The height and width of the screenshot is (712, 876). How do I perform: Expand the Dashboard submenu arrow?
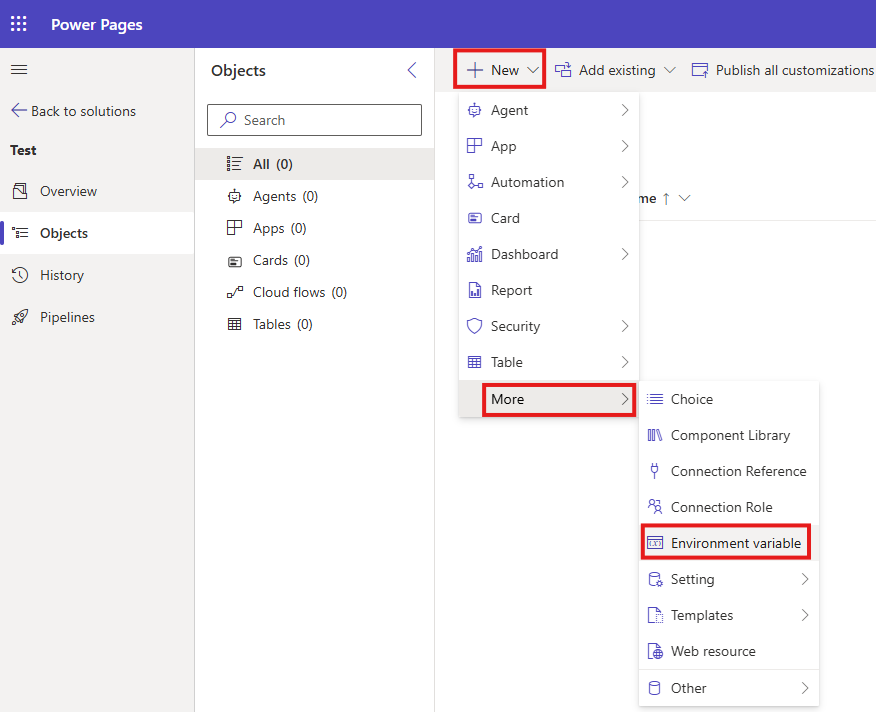point(625,254)
